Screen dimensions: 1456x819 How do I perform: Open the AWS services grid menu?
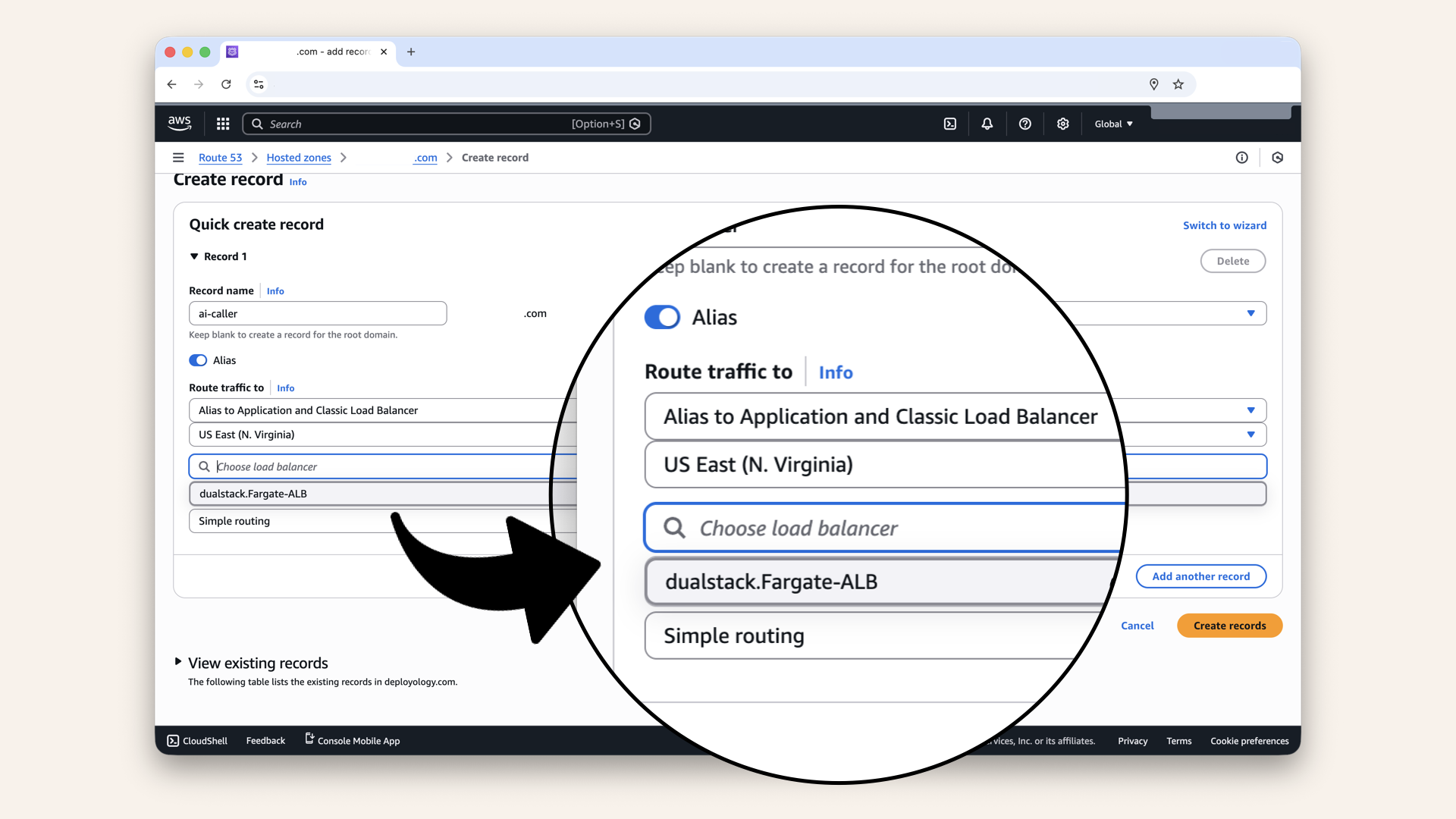point(222,124)
